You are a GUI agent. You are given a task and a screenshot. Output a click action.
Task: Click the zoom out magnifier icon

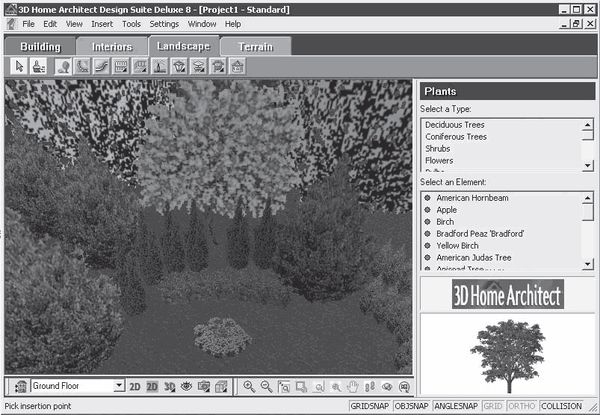[267, 386]
